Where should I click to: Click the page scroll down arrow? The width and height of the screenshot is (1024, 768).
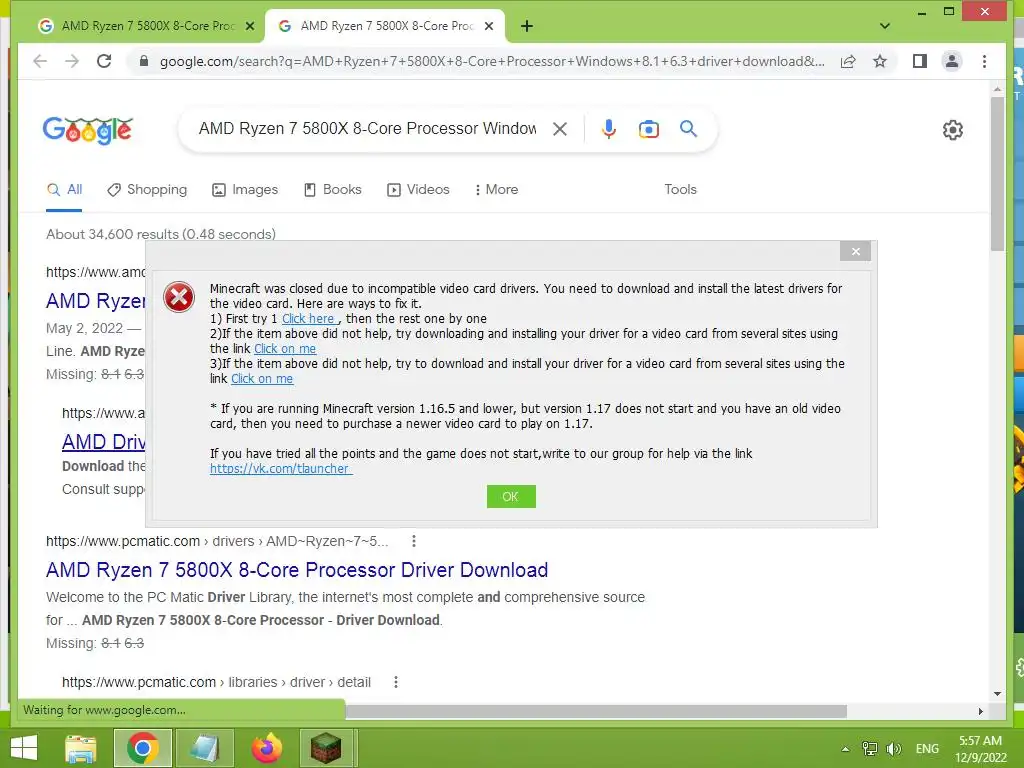tap(997, 694)
